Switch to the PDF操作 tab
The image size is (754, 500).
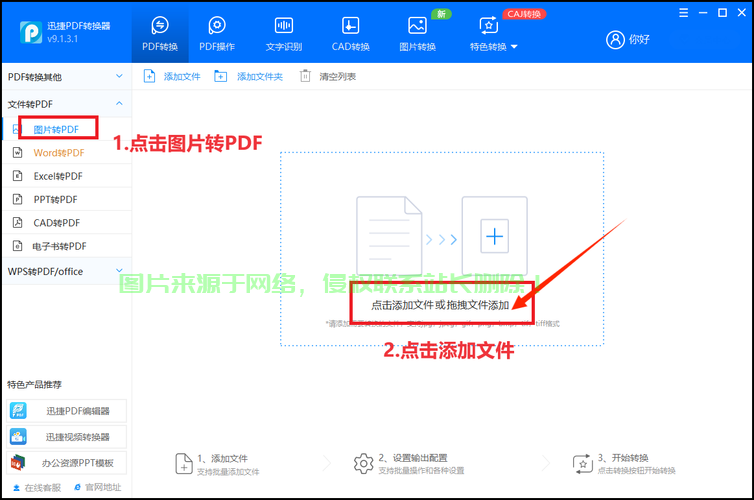[217, 35]
